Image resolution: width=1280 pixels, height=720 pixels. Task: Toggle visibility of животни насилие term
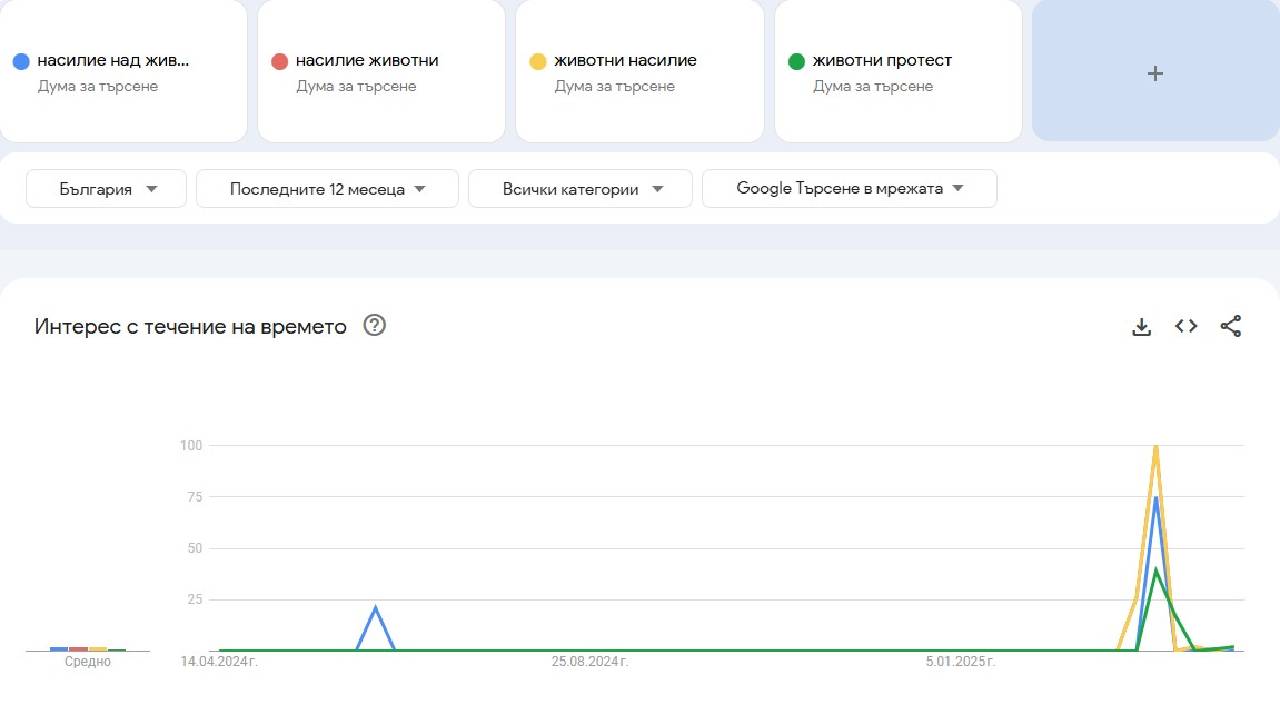(639, 71)
